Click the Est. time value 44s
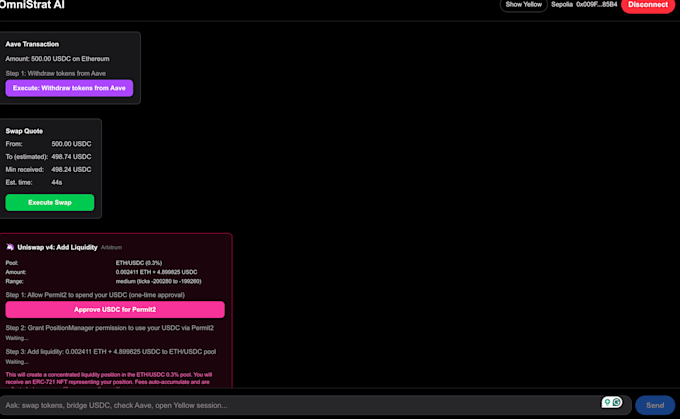Viewport: 680px width, 419px height. (56, 182)
